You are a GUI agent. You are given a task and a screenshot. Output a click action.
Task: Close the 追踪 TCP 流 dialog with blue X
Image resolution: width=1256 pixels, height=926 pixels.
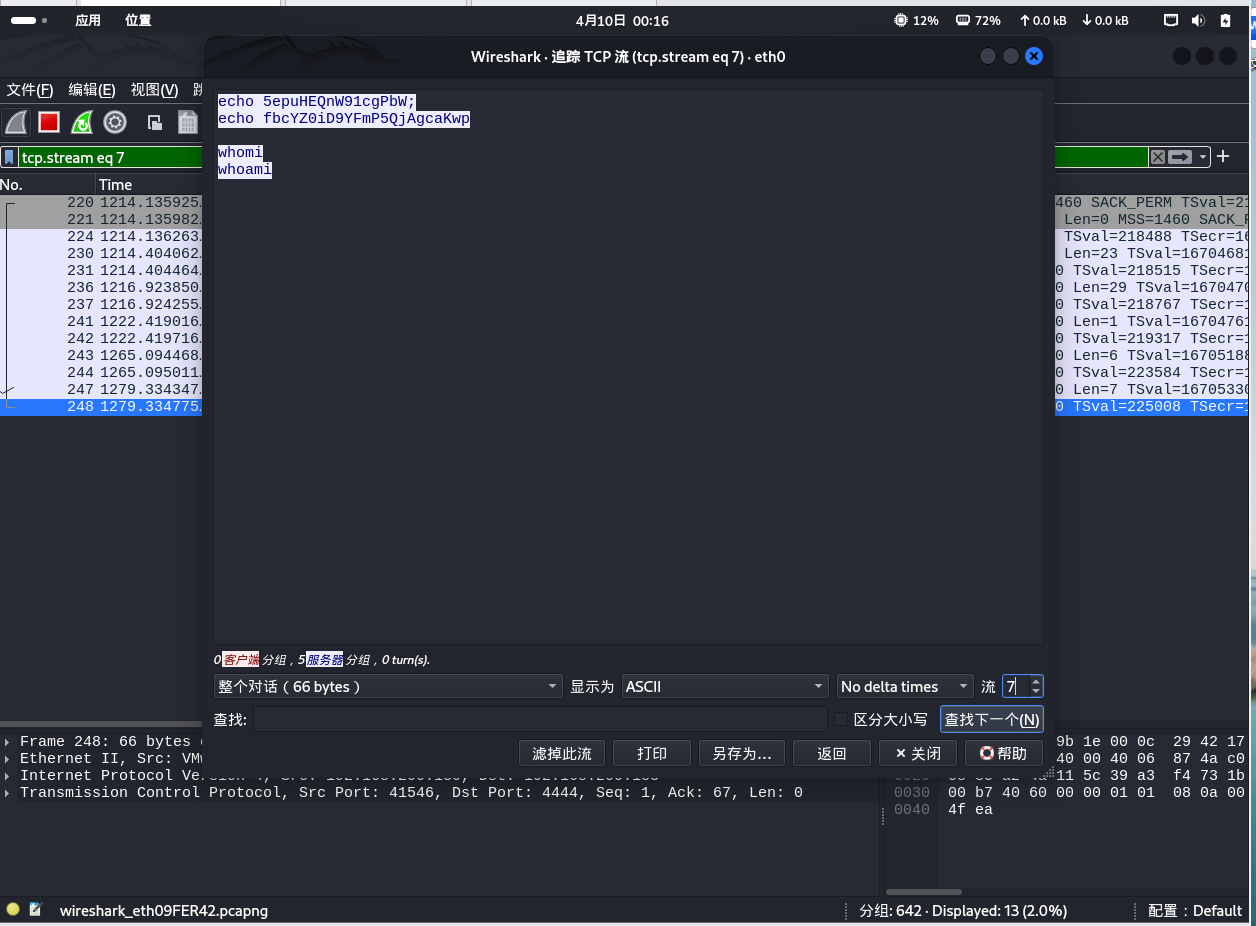click(1034, 57)
